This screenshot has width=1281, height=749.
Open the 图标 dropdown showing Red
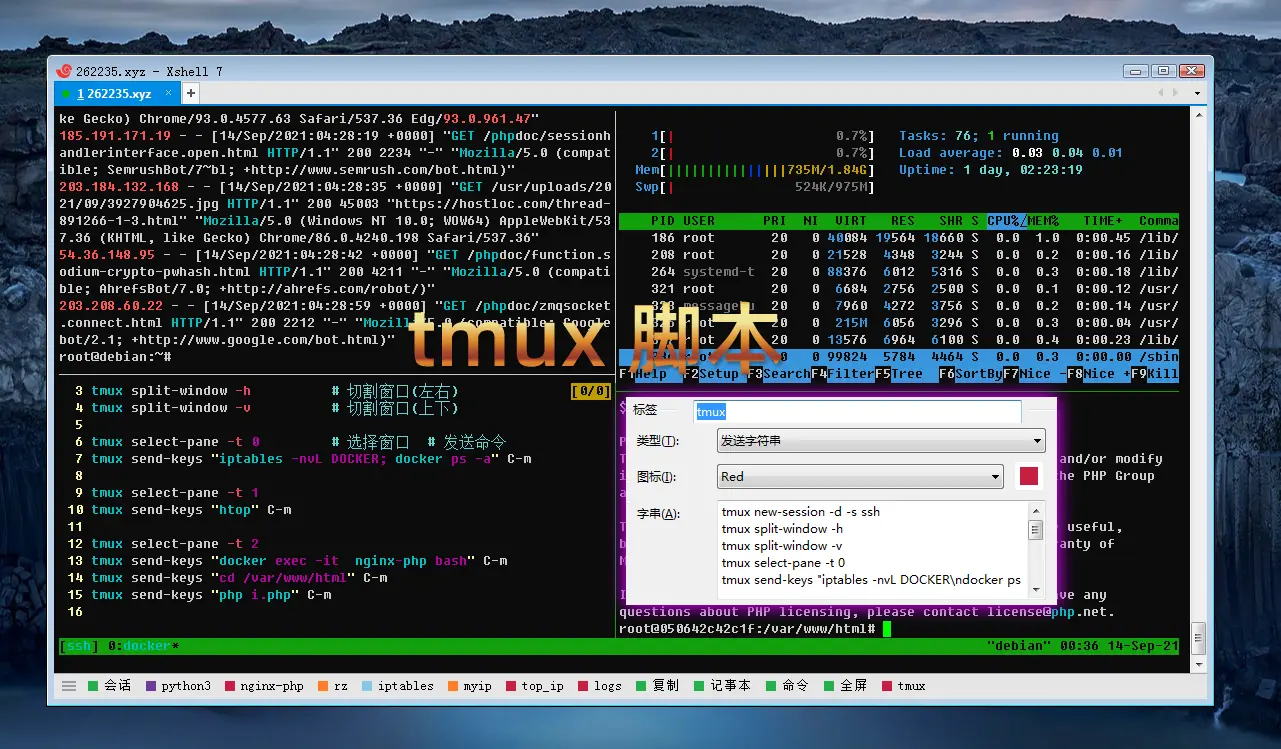point(860,477)
